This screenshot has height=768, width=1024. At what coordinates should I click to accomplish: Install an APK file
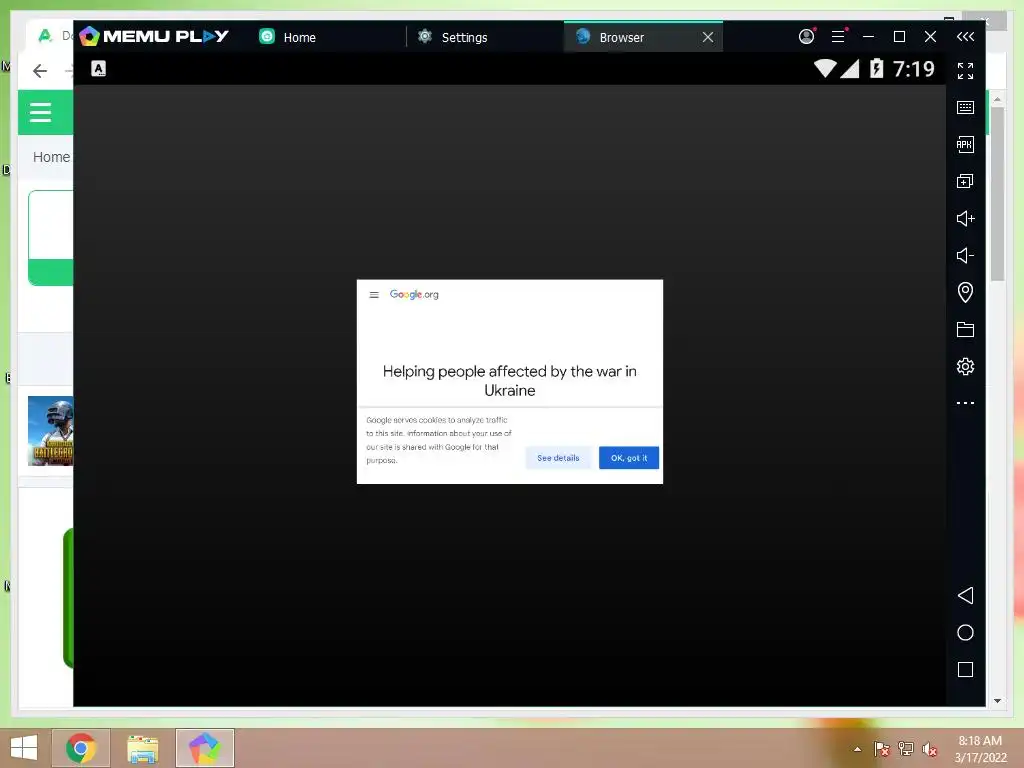[x=965, y=144]
